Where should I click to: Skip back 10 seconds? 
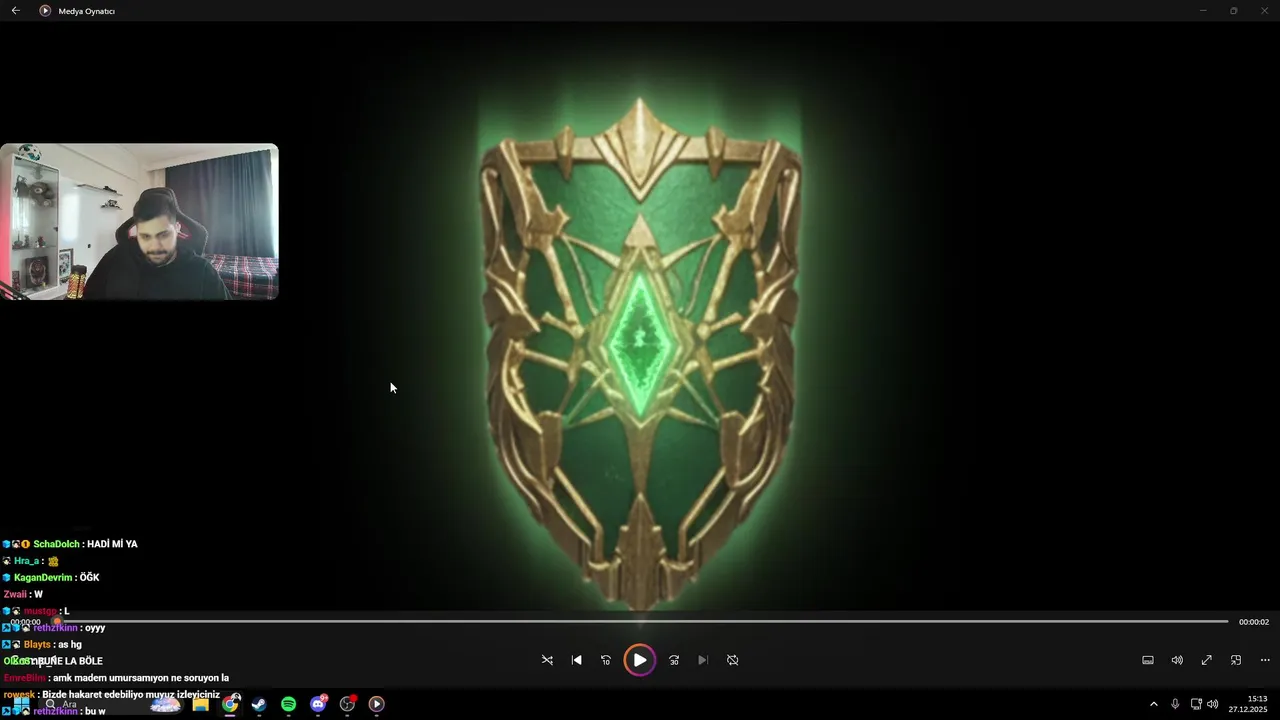pos(606,660)
